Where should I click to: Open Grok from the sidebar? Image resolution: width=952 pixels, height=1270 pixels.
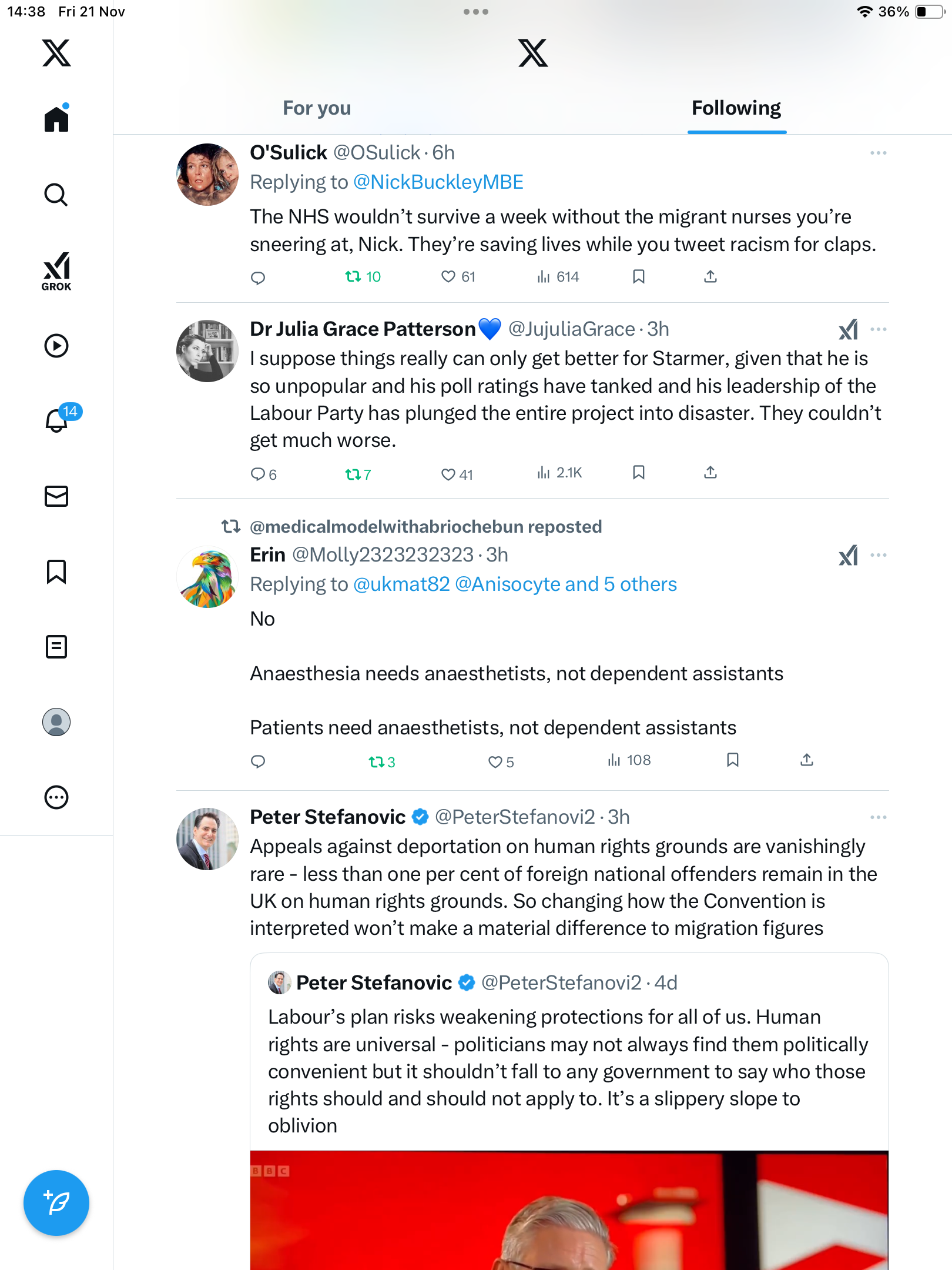pos(56,271)
